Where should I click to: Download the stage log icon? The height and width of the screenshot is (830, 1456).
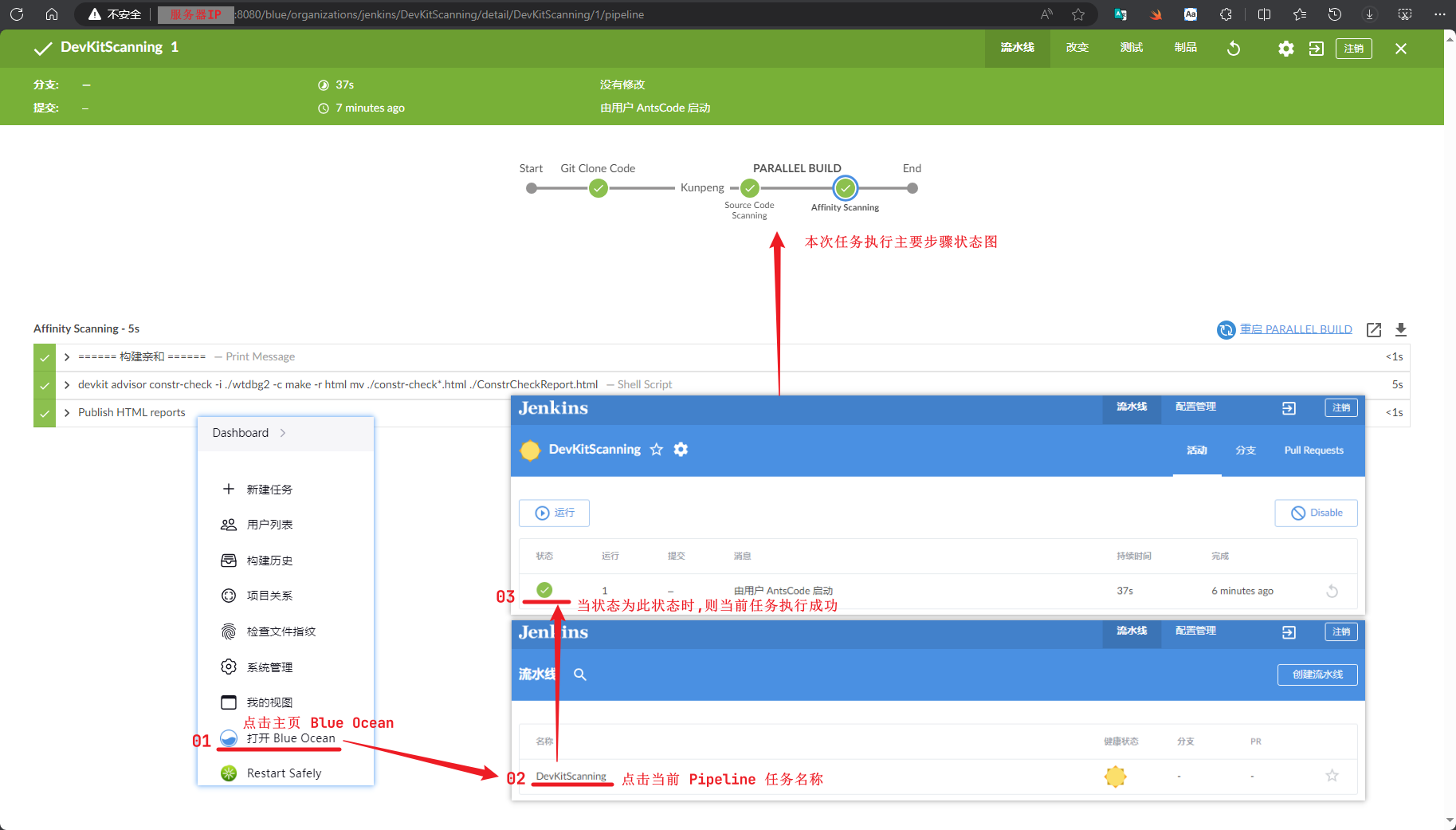(x=1401, y=329)
